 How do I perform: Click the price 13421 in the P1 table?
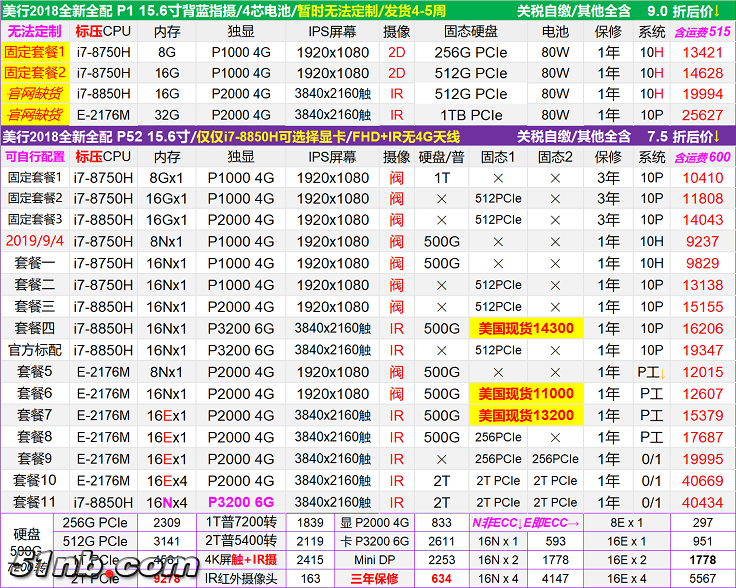702,52
